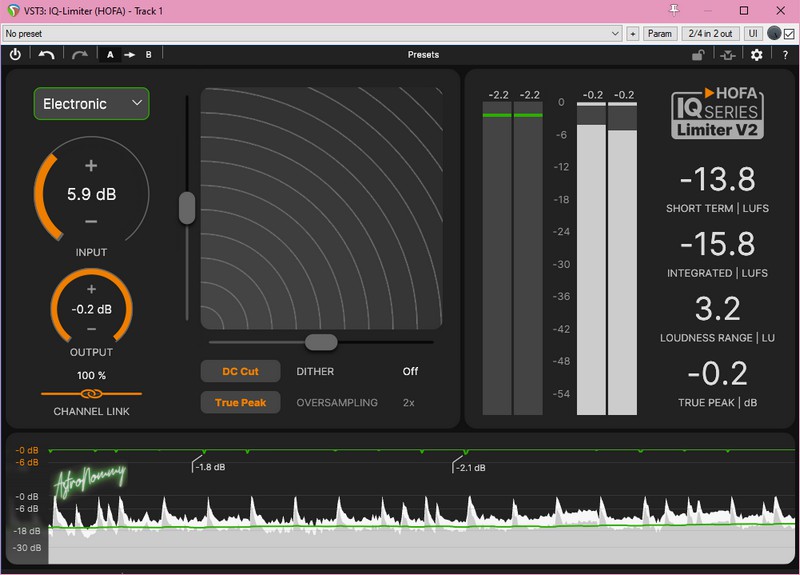Image resolution: width=800 pixels, height=575 pixels.
Task: Open the Electronic style dropdown
Action: (91, 104)
